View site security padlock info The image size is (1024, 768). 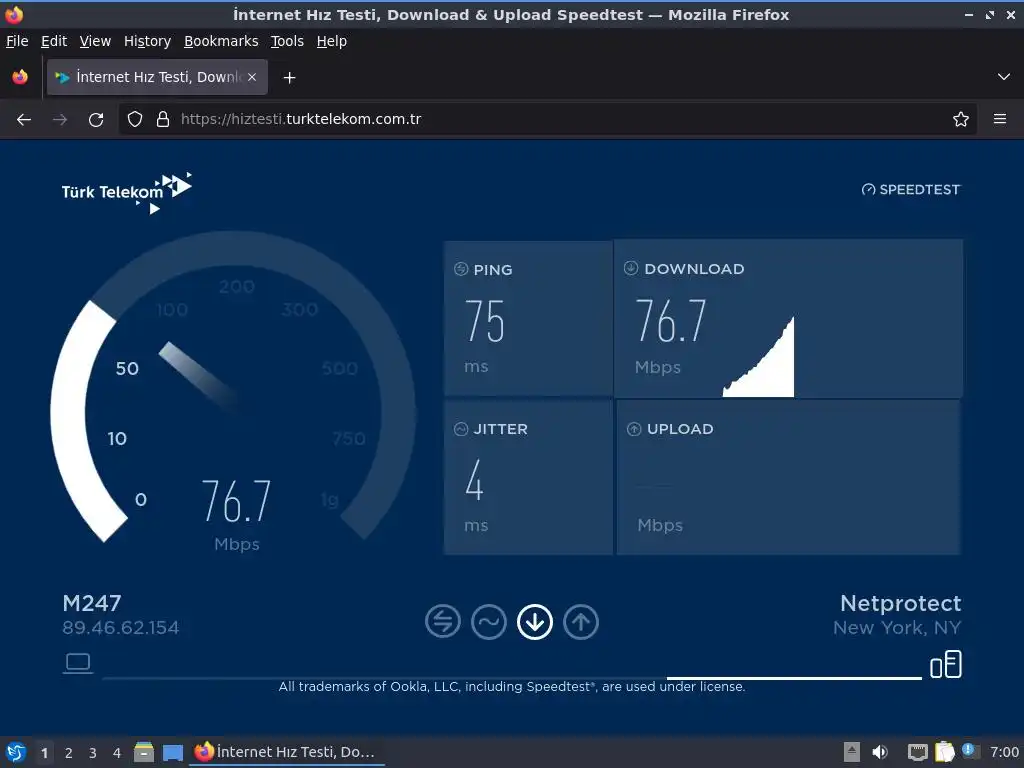pyautogui.click(x=163, y=120)
